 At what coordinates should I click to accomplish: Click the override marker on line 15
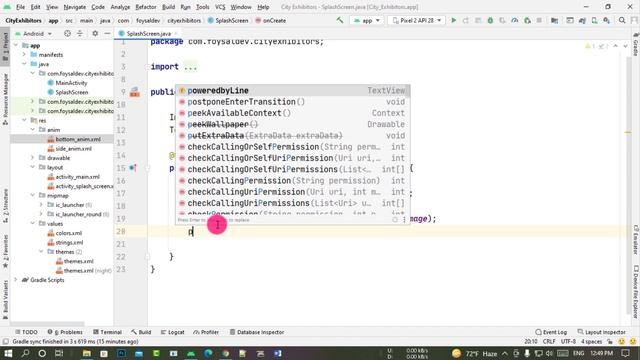[133, 168]
